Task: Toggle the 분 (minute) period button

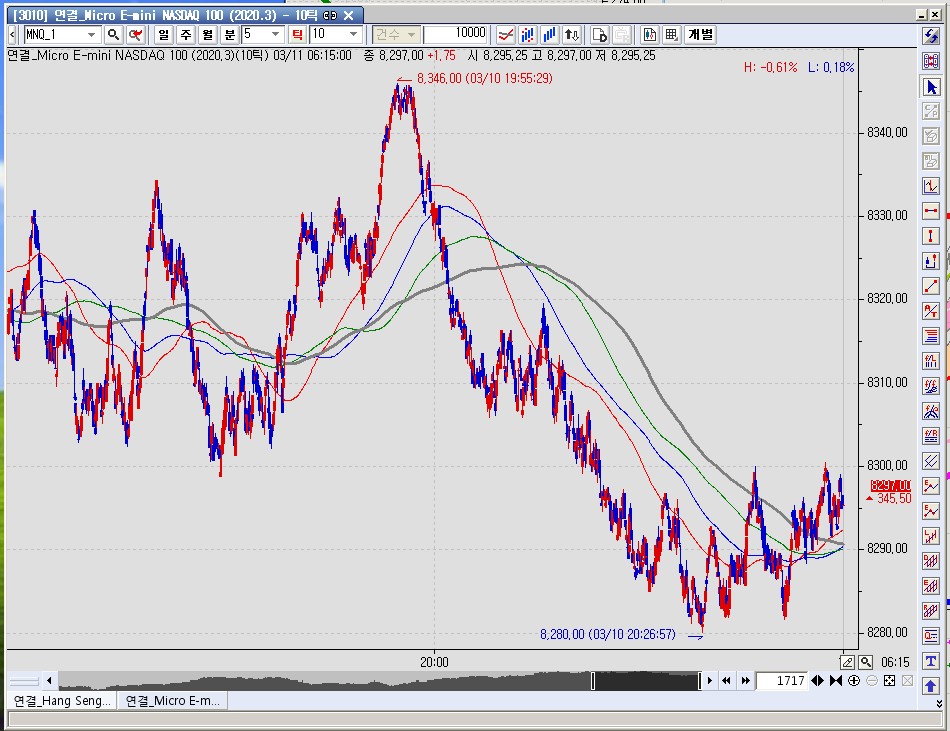Action: click(x=228, y=34)
